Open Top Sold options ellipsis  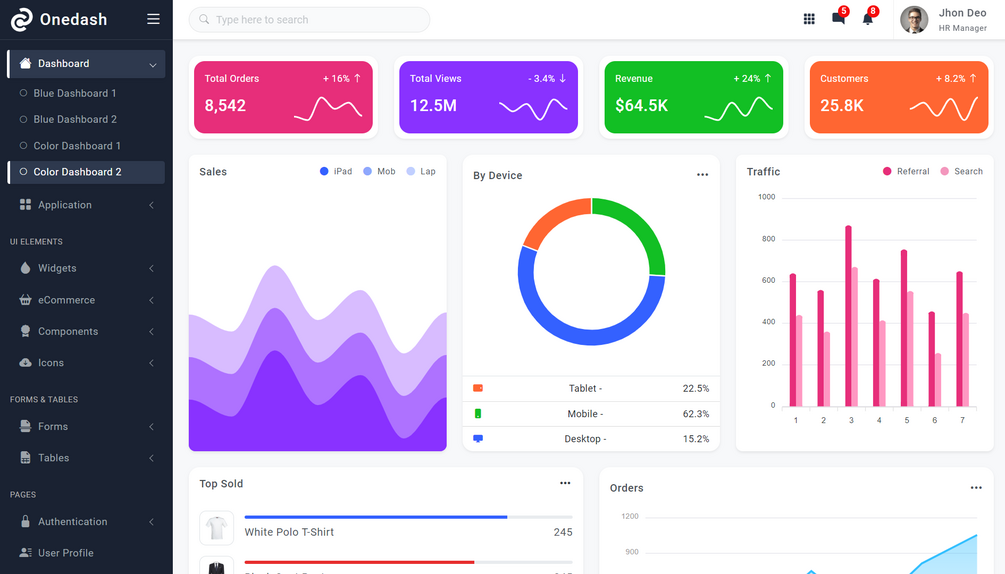click(x=565, y=483)
